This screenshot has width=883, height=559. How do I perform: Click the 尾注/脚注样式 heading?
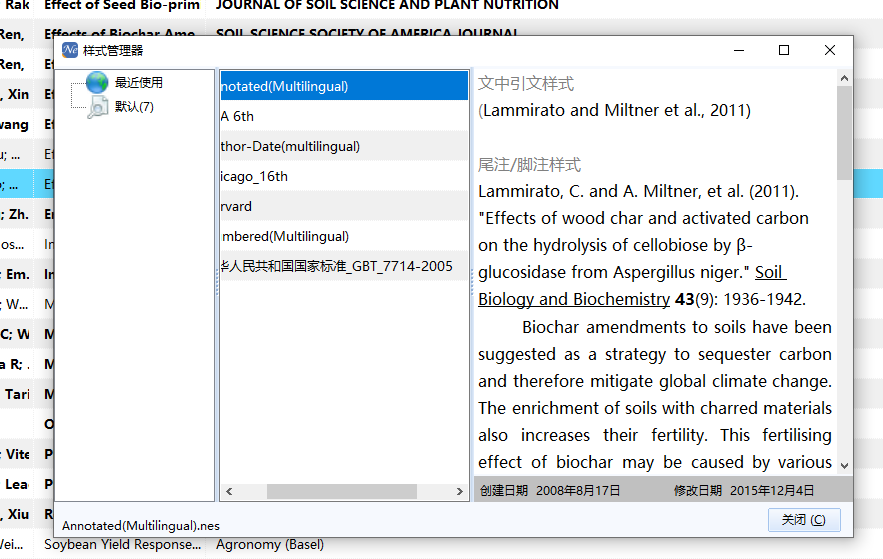point(529,164)
